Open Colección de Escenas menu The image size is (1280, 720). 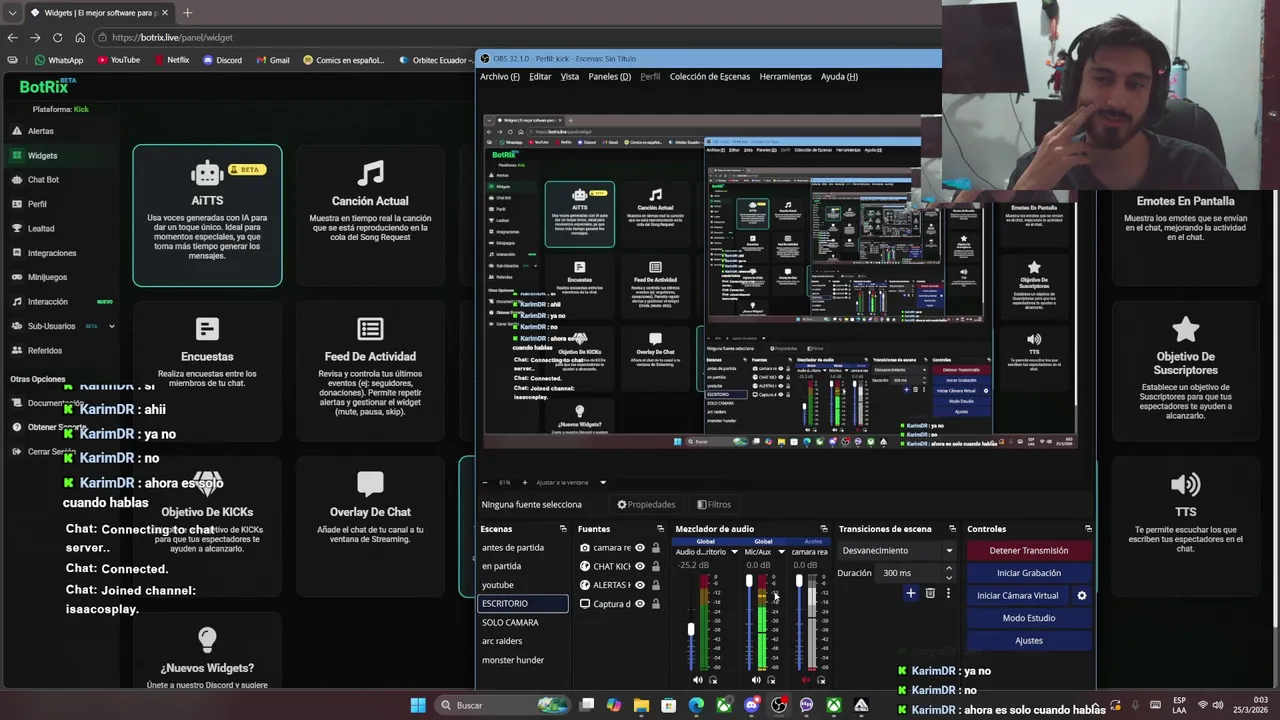click(709, 77)
